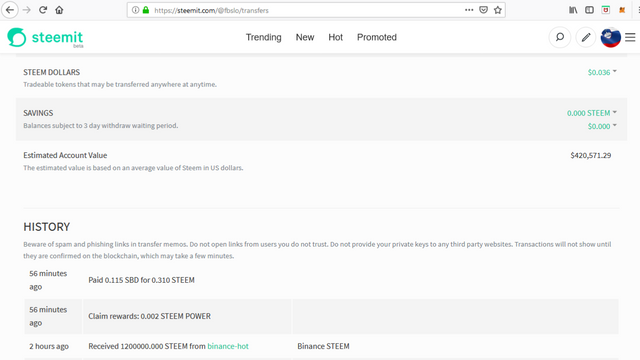Viewport: 640px width, 360px height.
Task: Click the browser forward arrow
Action: click(x=27, y=10)
